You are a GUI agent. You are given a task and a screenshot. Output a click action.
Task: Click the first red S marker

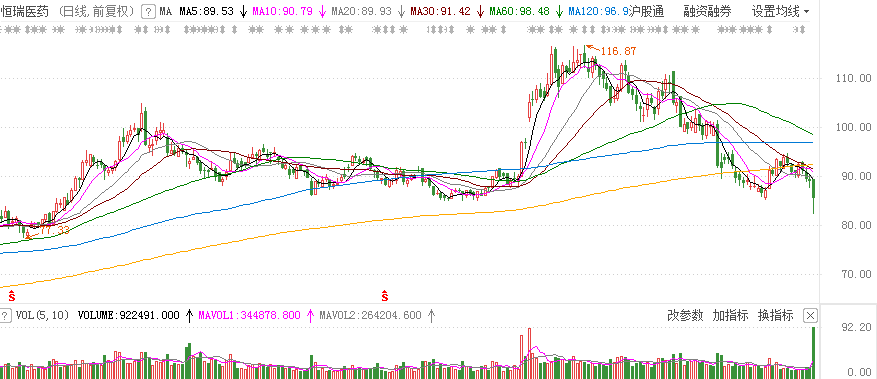[x=11, y=295]
